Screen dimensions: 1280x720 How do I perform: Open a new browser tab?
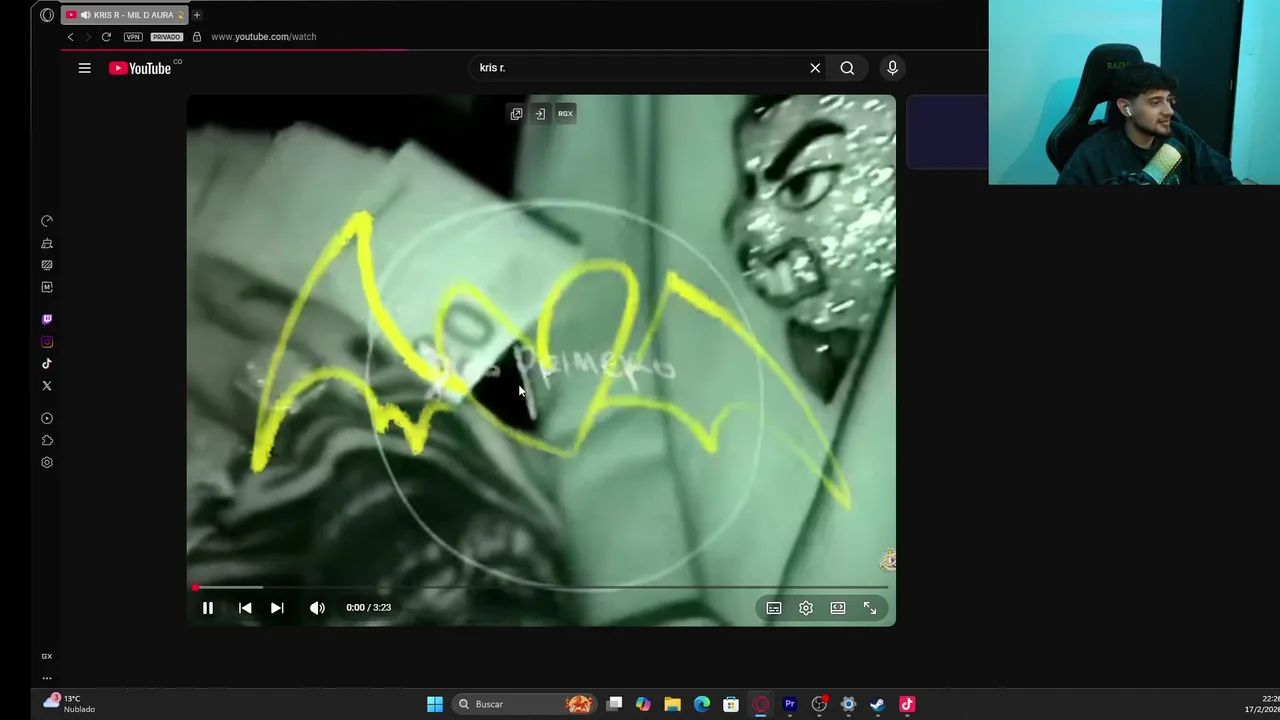(x=197, y=15)
